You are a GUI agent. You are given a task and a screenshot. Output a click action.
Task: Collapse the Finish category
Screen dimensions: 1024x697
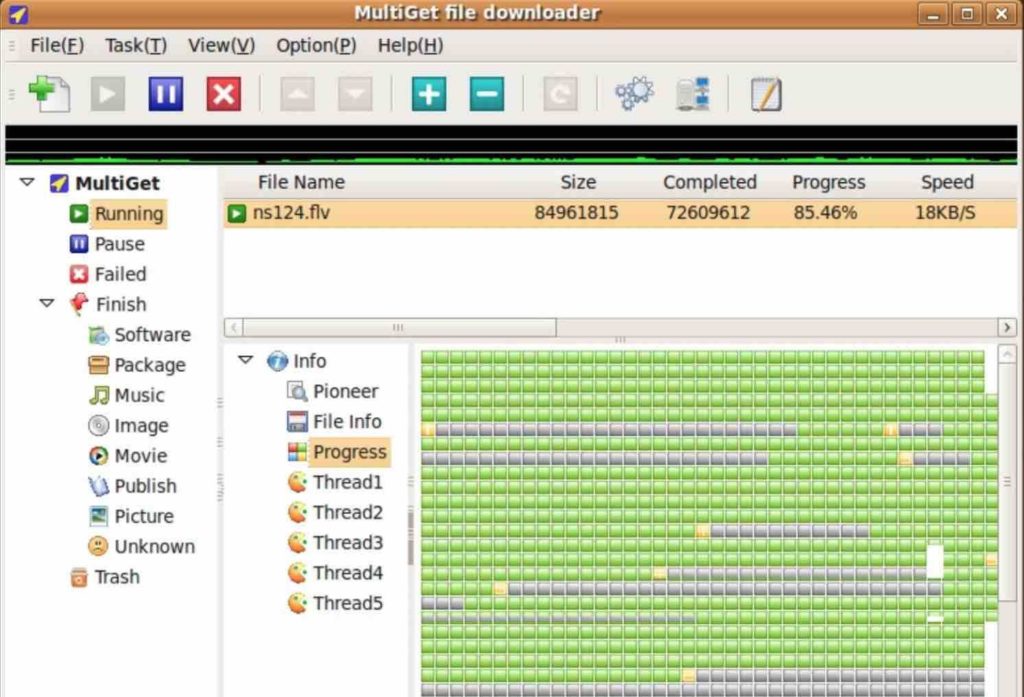point(46,304)
